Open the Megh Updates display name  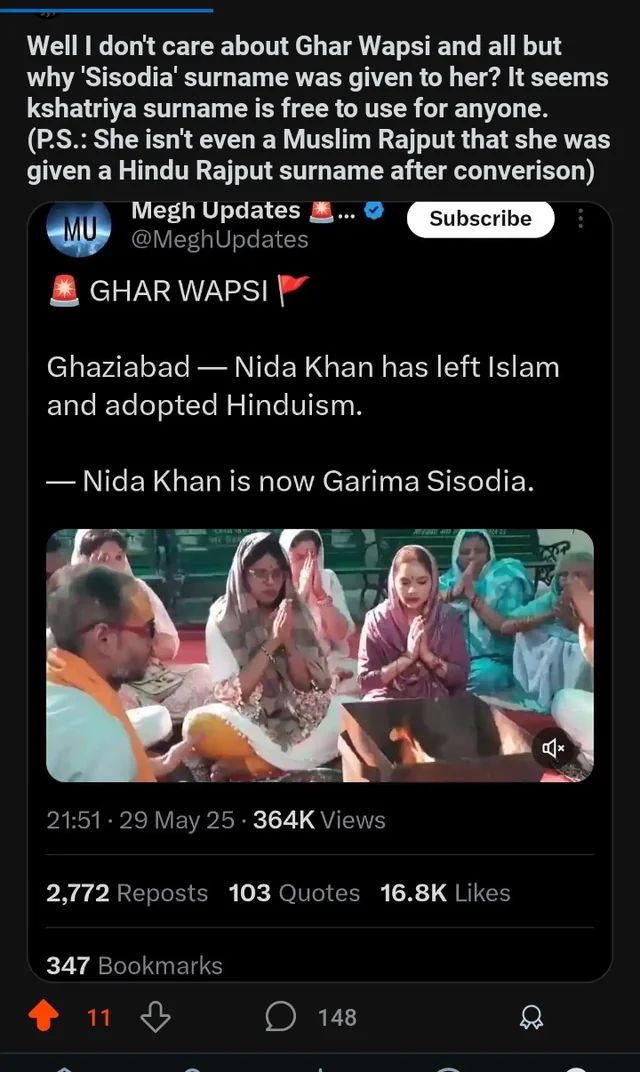click(215, 210)
